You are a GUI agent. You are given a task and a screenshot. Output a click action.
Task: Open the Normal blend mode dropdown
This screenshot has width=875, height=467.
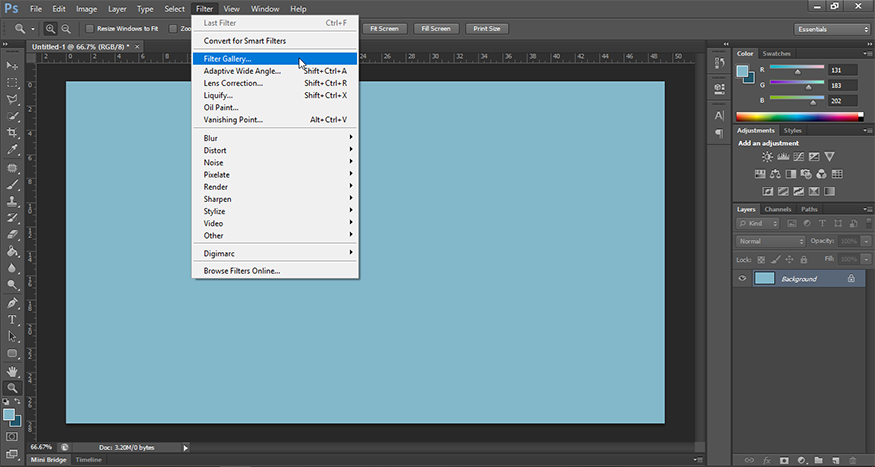click(771, 241)
